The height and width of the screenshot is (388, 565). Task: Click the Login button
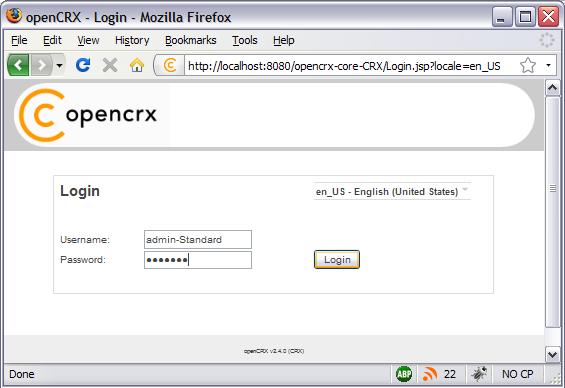(x=337, y=259)
